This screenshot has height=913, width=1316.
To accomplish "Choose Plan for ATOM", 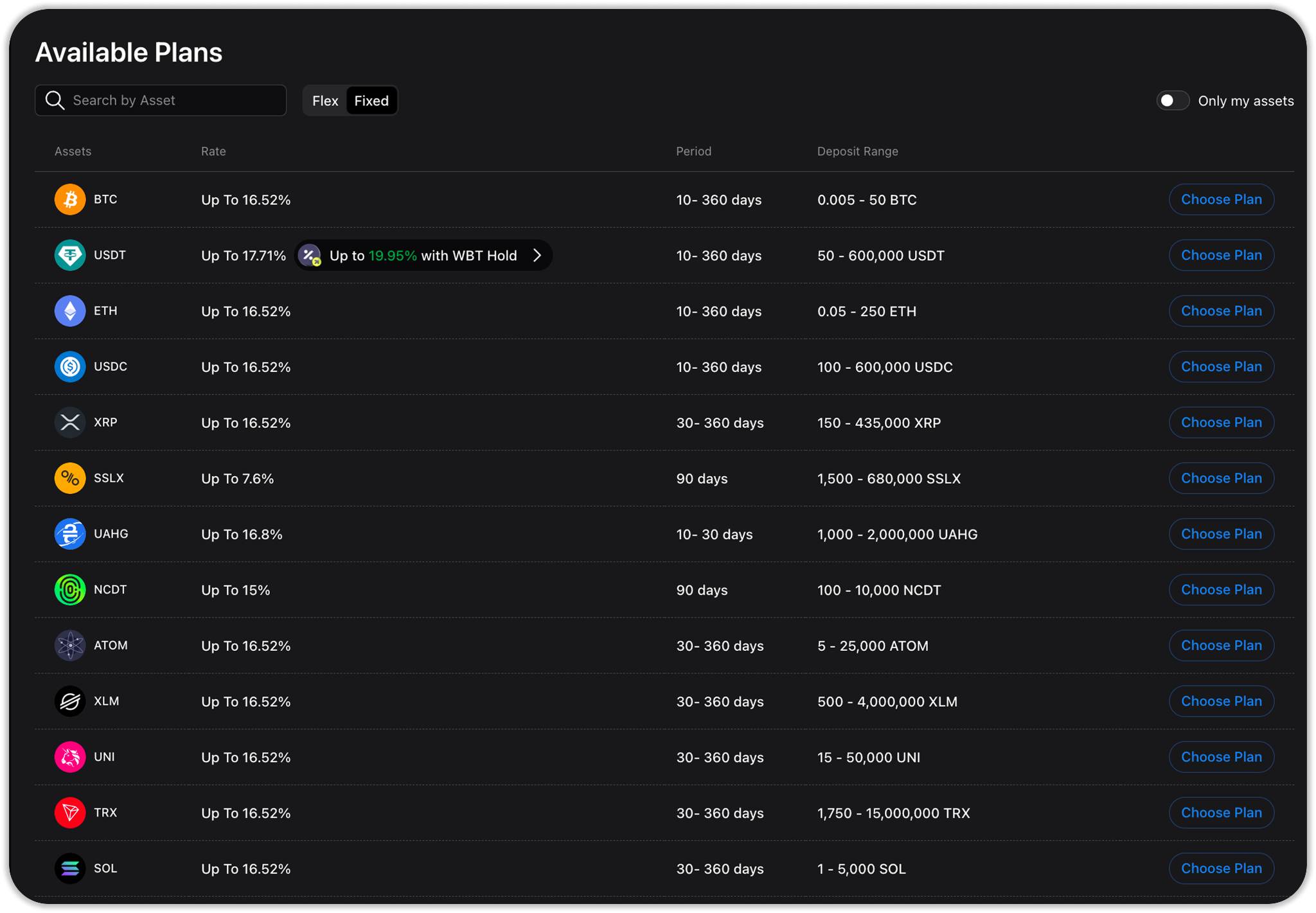I will pyautogui.click(x=1221, y=646).
